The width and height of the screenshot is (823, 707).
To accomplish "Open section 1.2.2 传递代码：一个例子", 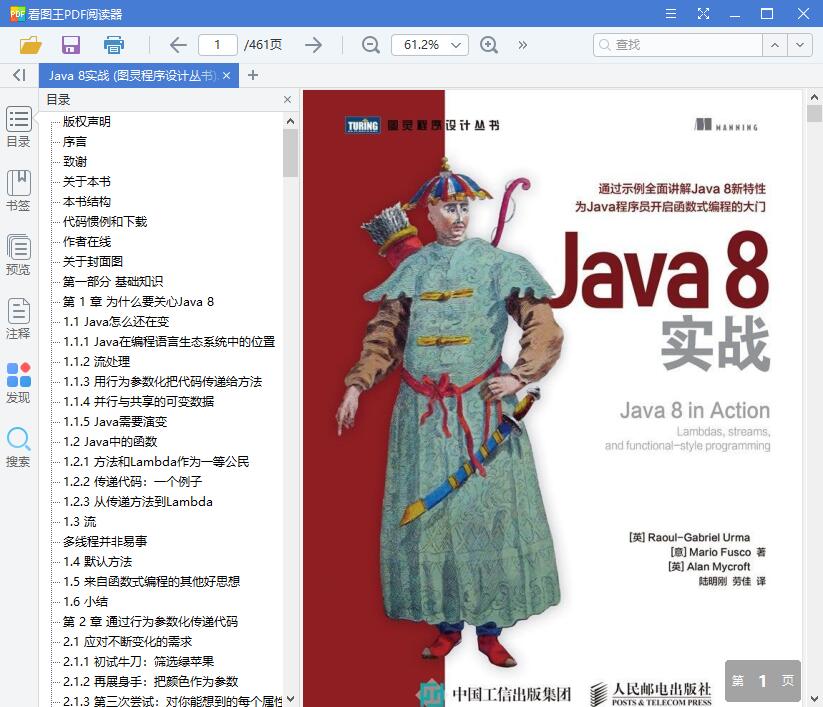I will coord(132,481).
